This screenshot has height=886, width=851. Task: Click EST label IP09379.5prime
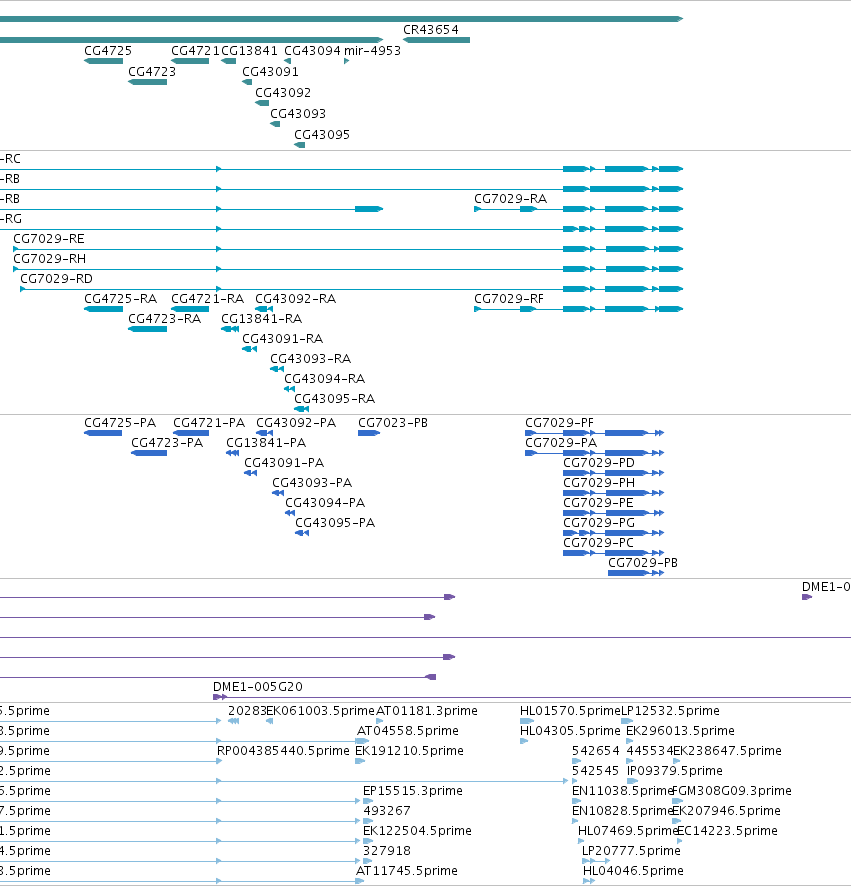point(675,771)
